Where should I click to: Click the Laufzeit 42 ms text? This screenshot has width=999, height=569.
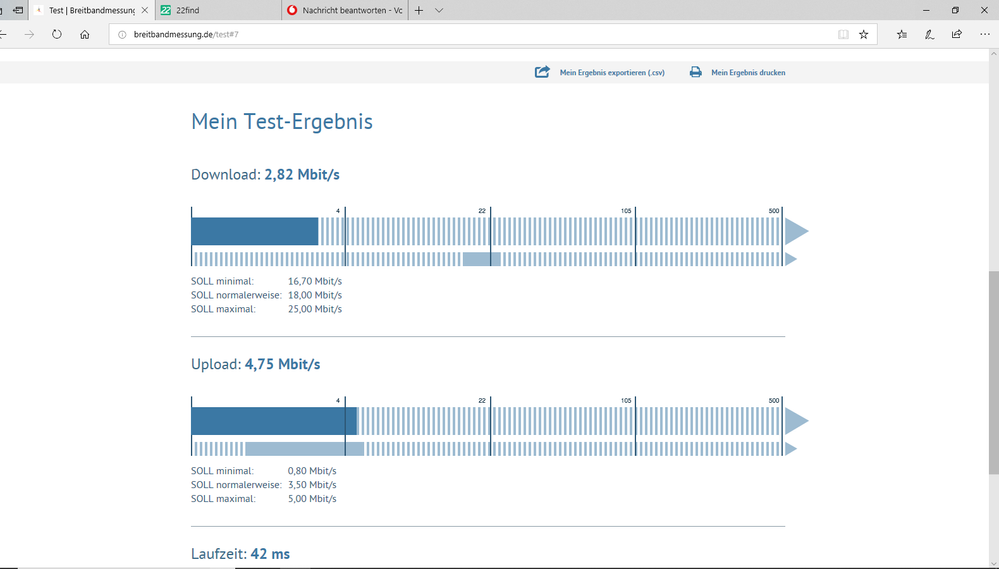tap(240, 554)
